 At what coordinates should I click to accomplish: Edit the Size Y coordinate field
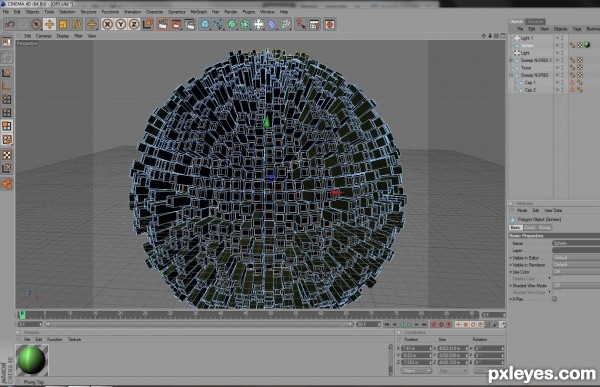[453, 355]
